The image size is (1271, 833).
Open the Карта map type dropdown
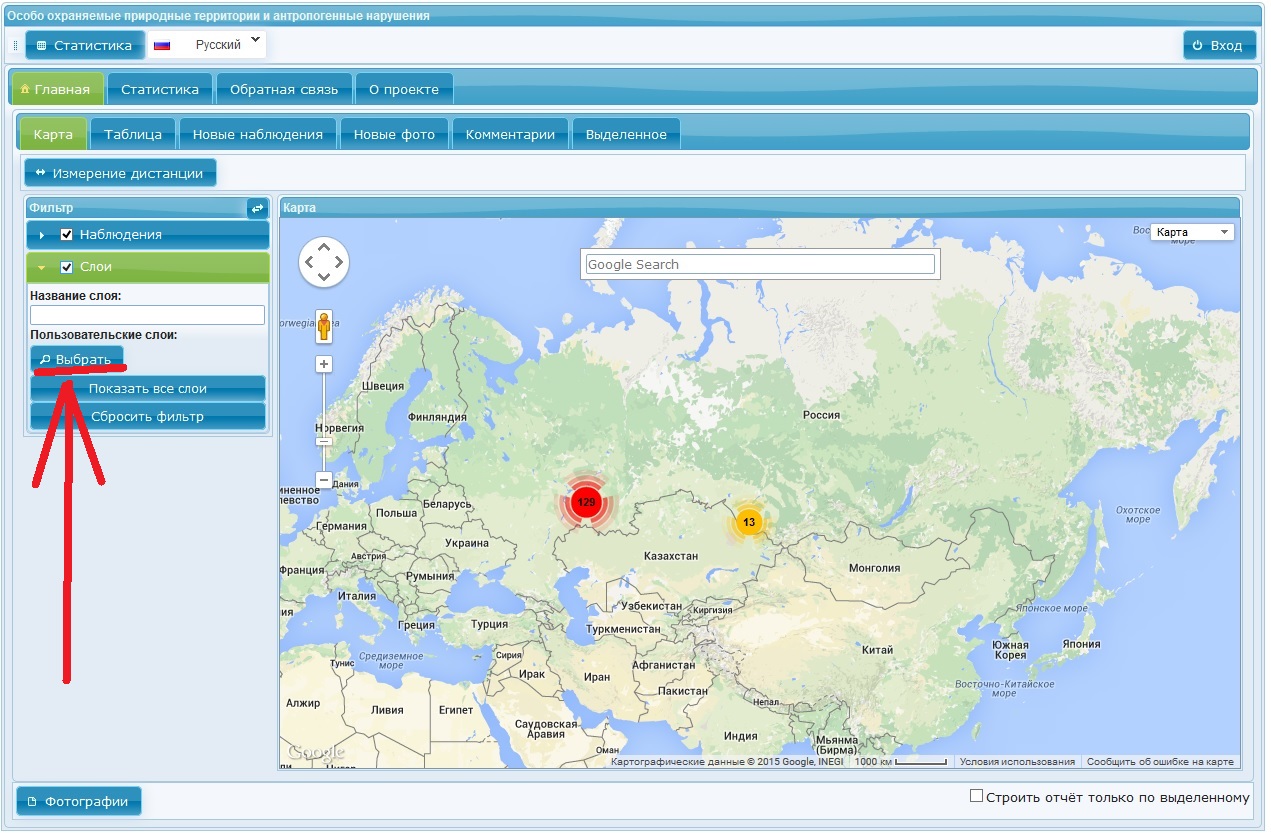[1192, 232]
